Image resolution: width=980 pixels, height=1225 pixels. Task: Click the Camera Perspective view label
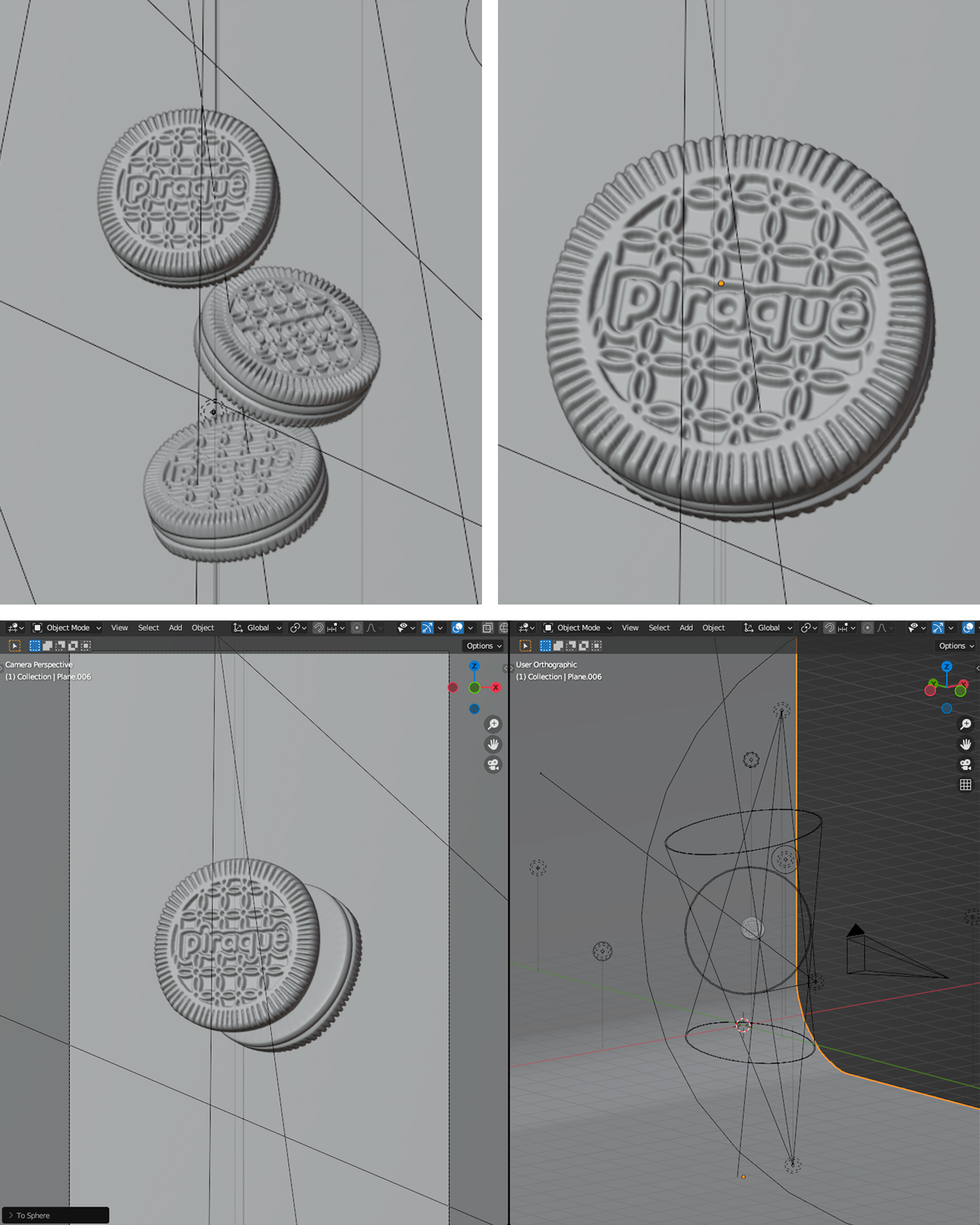[39, 665]
